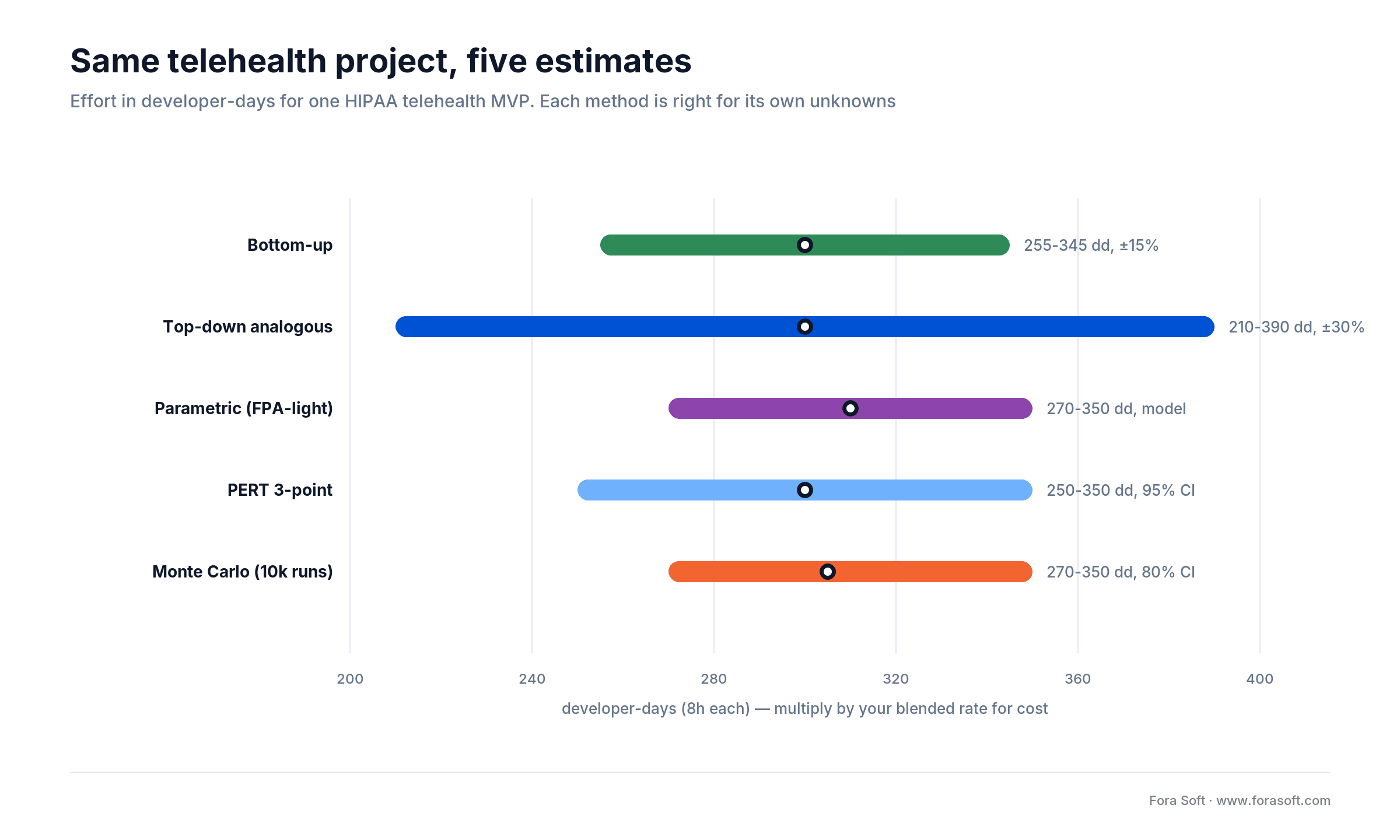Click the x-axis tick label '280'
This screenshot has width=1400, height=840.
(714, 679)
